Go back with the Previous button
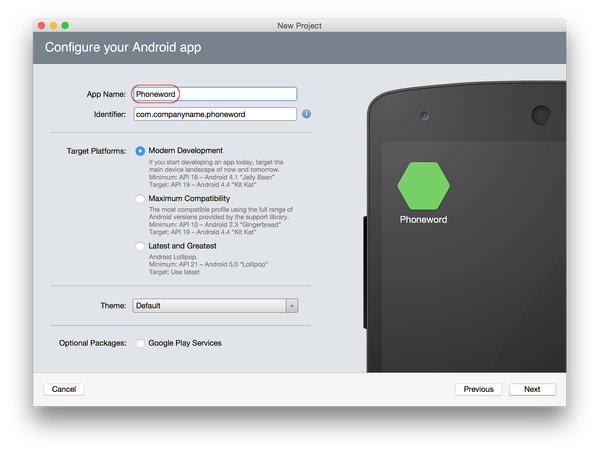This screenshot has width=600, height=449. [x=478, y=389]
